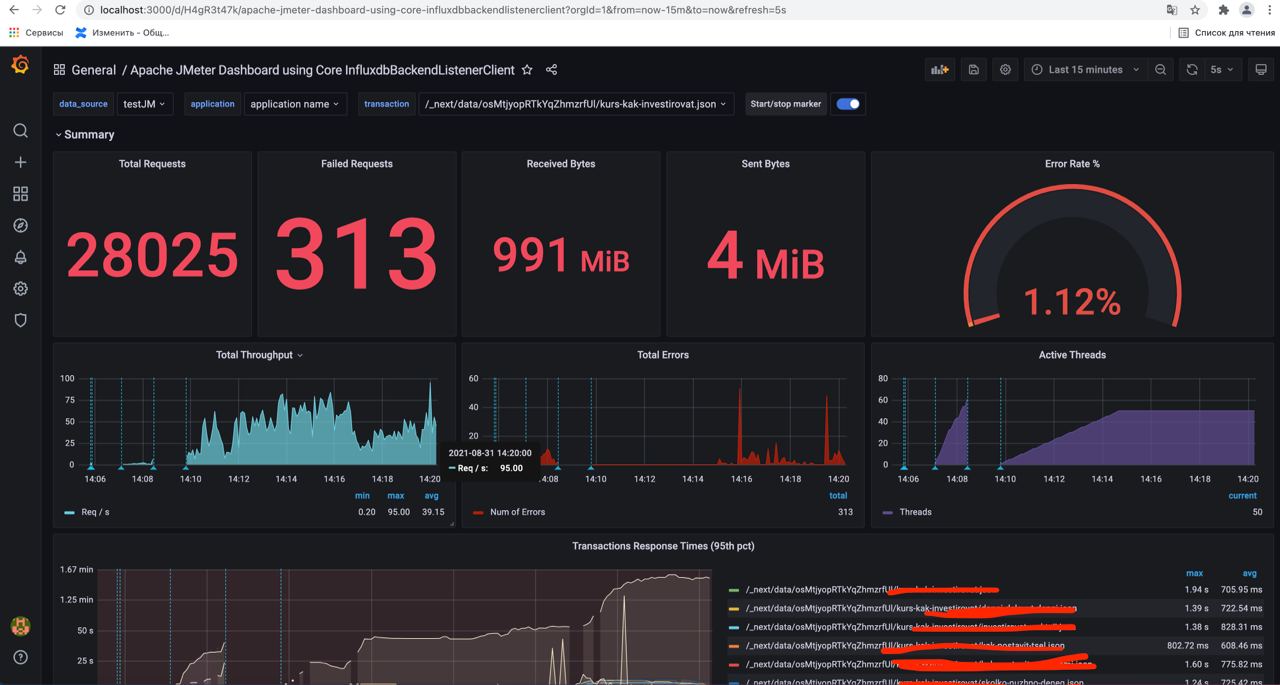1280x685 pixels.
Task: Open Transactions Response Times panel title
Action: pos(663,546)
